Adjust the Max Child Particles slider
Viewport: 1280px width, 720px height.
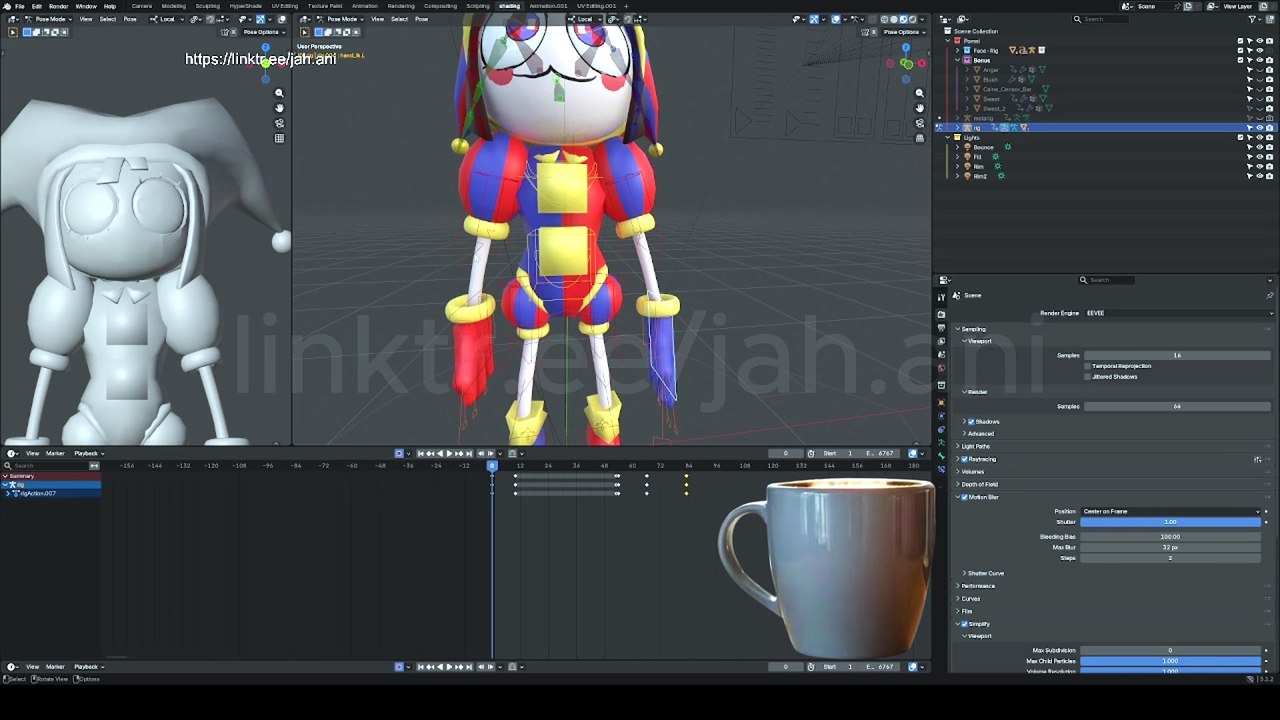(x=1171, y=661)
